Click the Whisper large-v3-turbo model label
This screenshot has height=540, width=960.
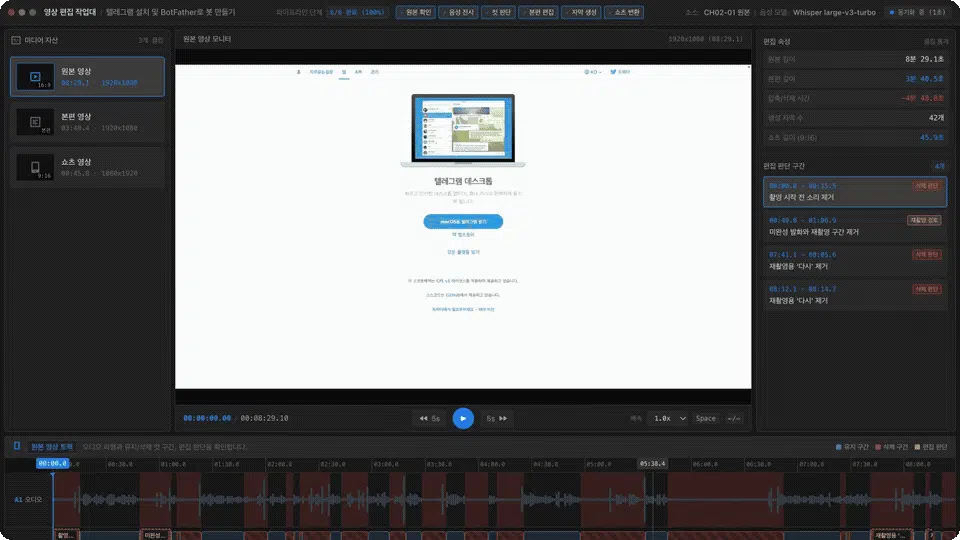(834, 12)
